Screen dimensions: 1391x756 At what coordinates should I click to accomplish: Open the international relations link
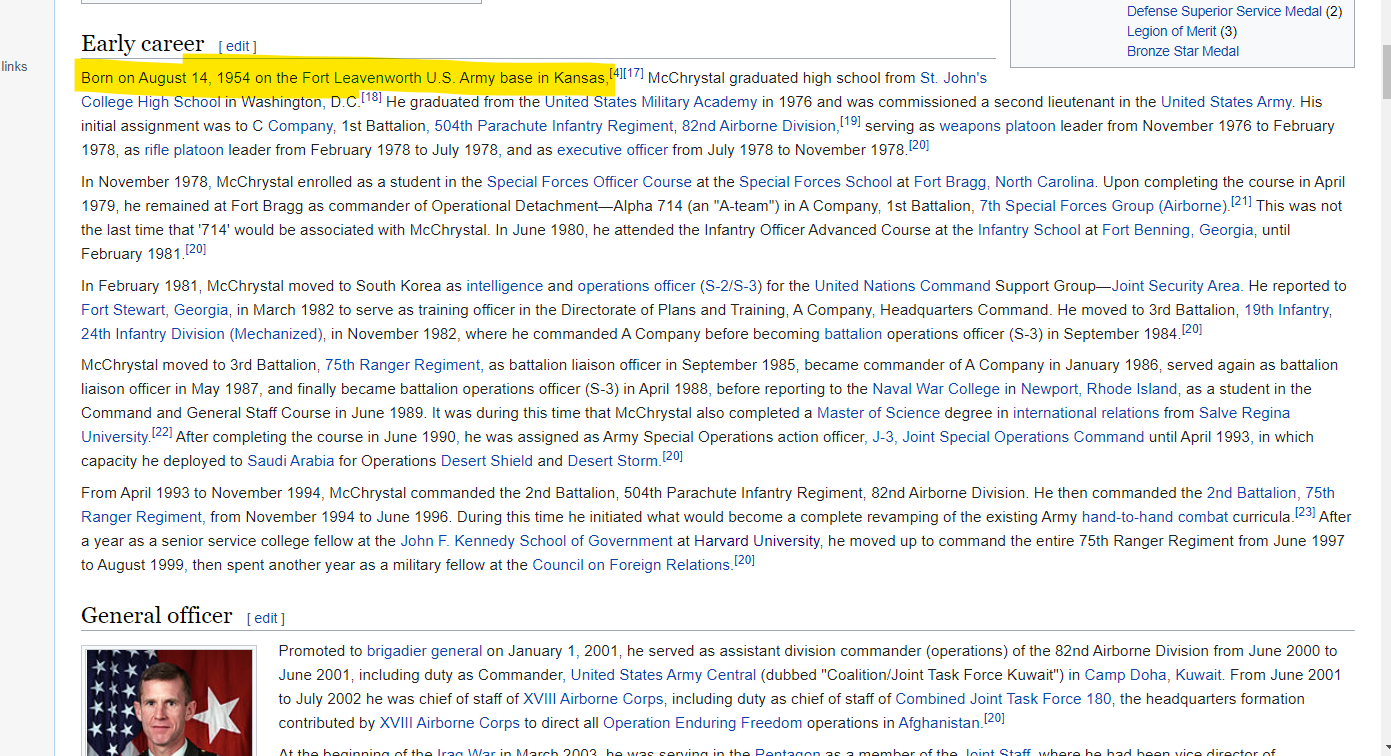[x=1086, y=413]
